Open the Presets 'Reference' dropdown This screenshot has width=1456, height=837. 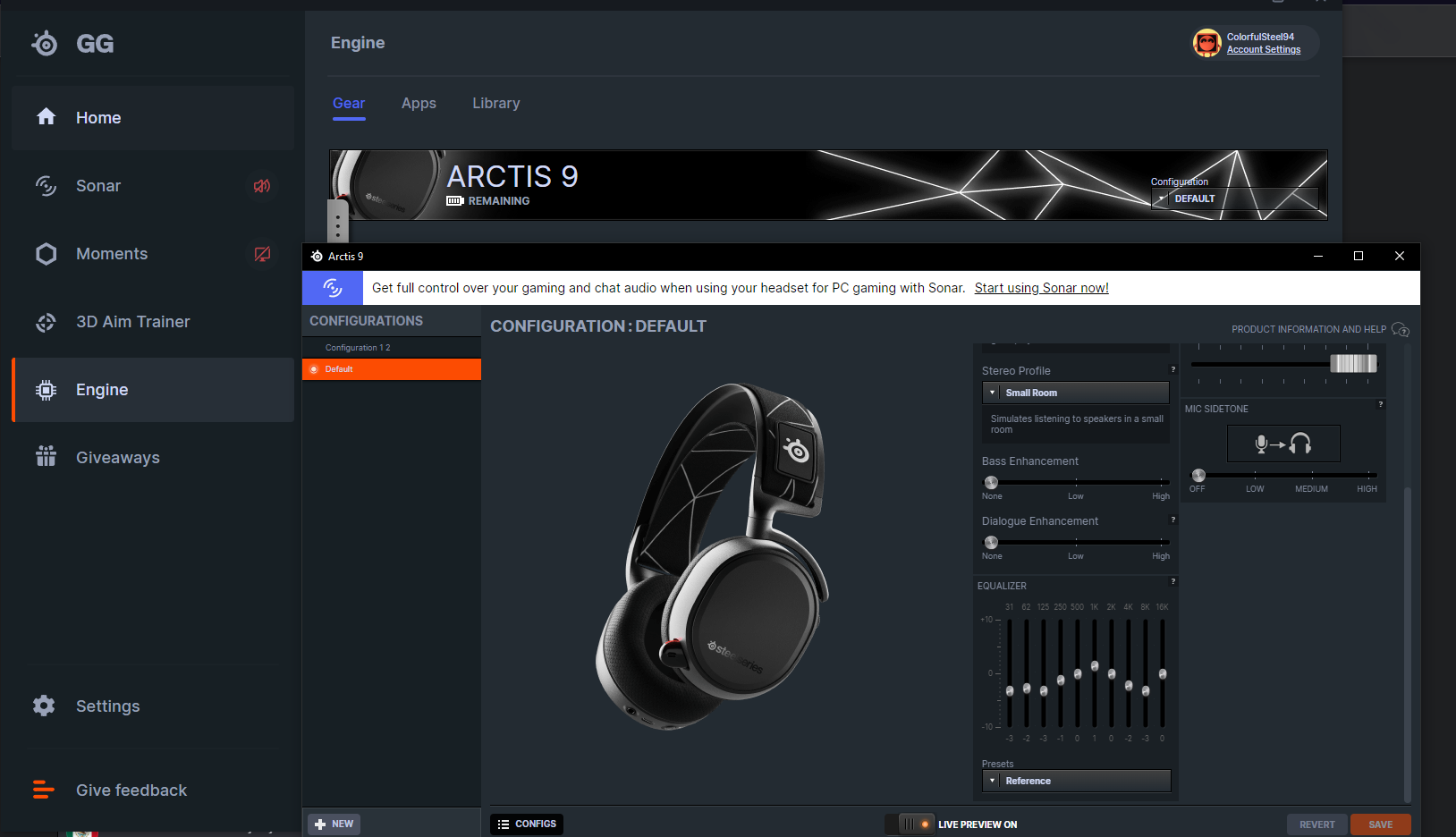coord(1076,781)
